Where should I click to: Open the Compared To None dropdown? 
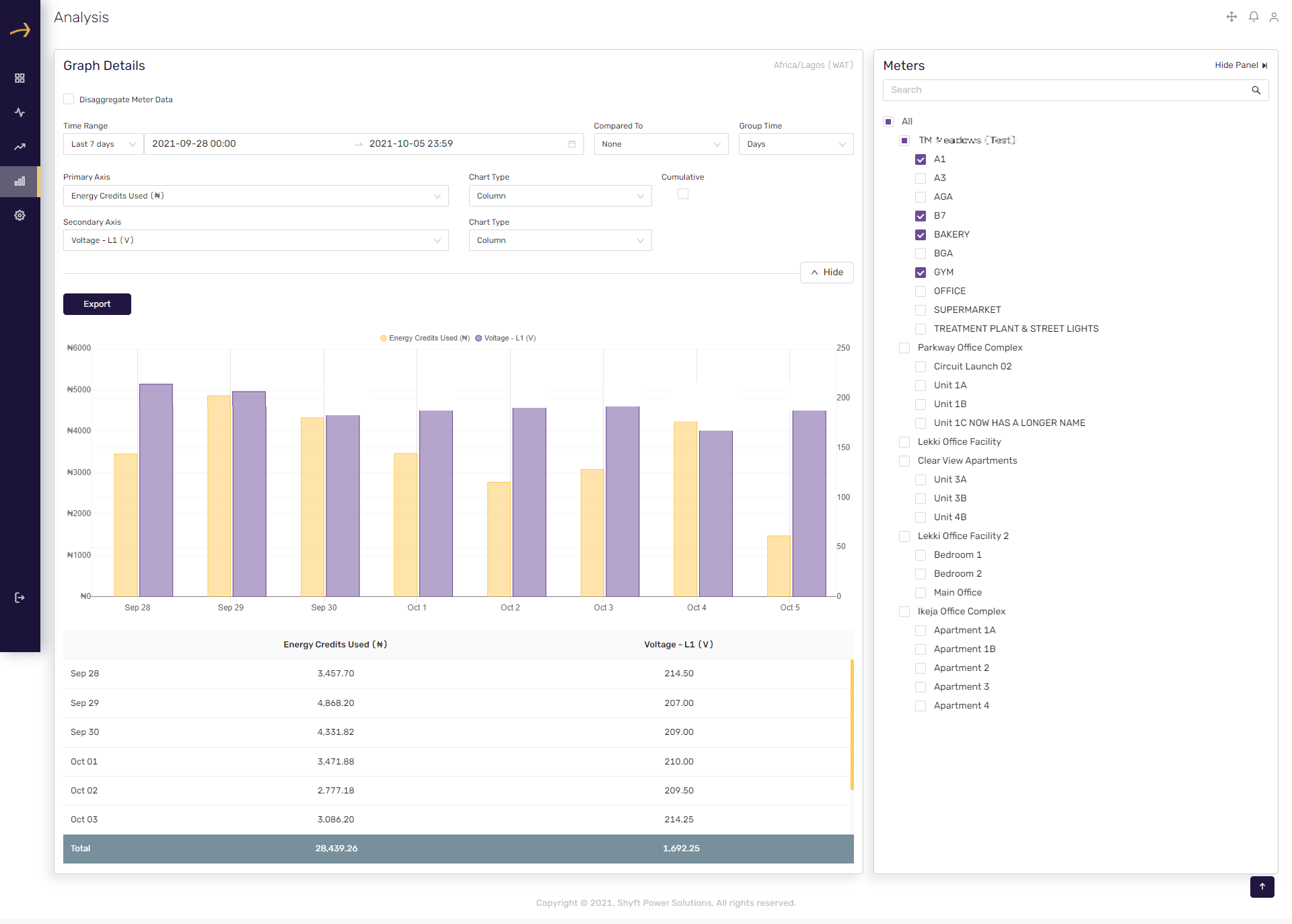[661, 144]
